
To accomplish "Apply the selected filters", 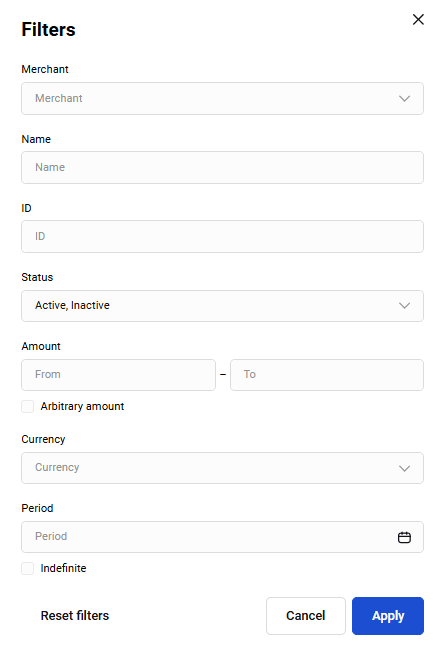I will click(x=388, y=616).
